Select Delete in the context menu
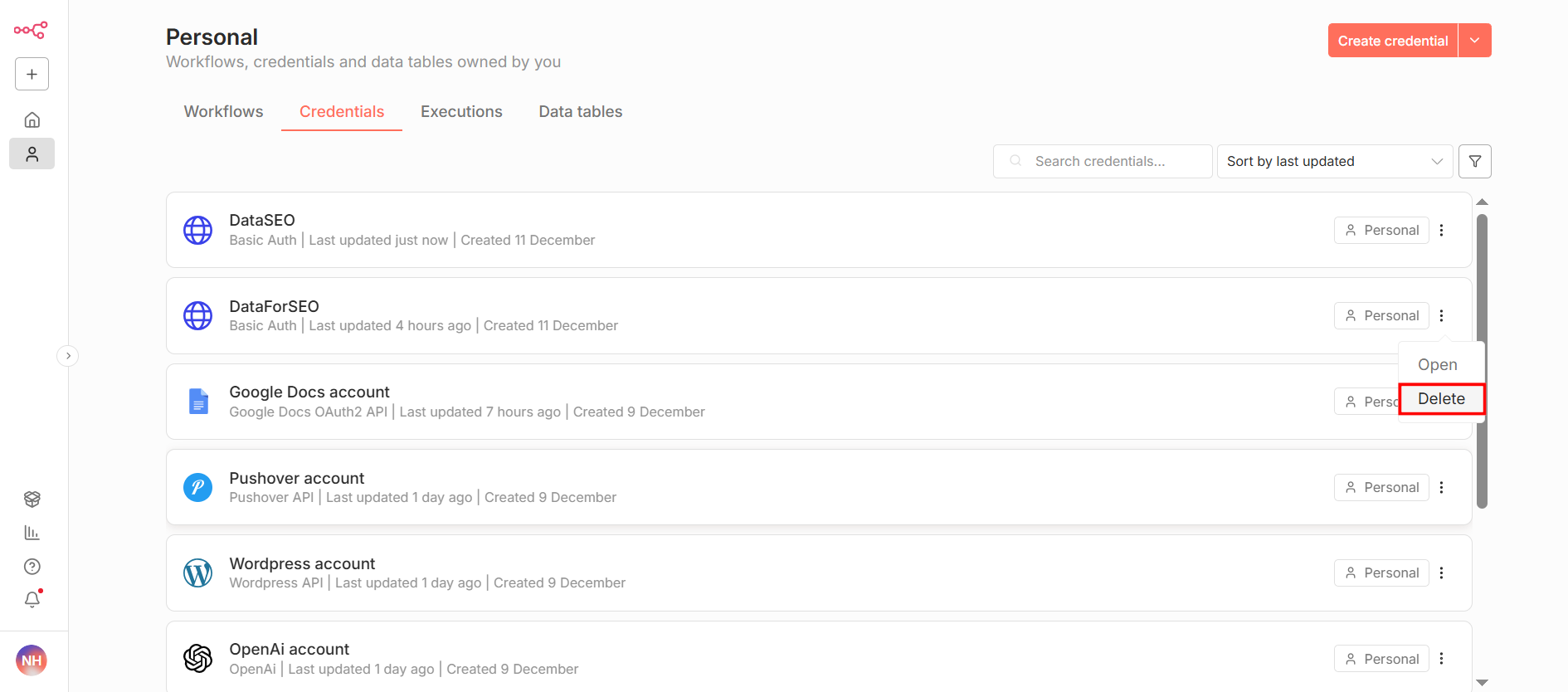This screenshot has width=1568, height=692. [1441, 399]
